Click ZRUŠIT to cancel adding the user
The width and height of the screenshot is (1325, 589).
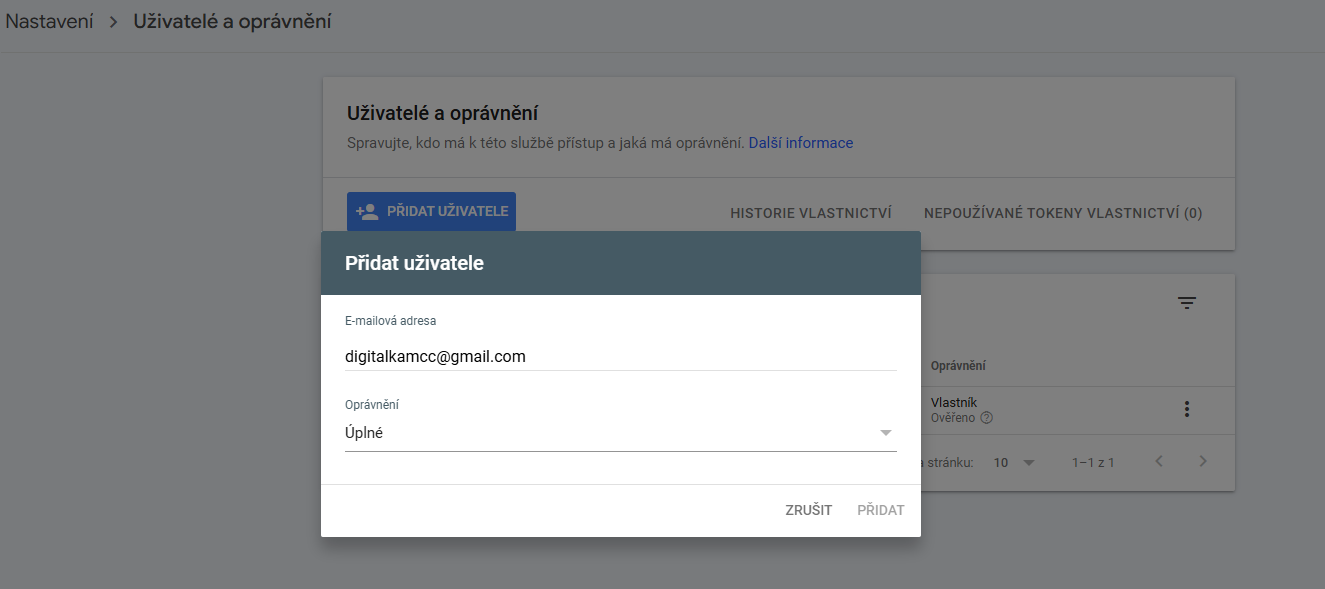[x=807, y=510]
